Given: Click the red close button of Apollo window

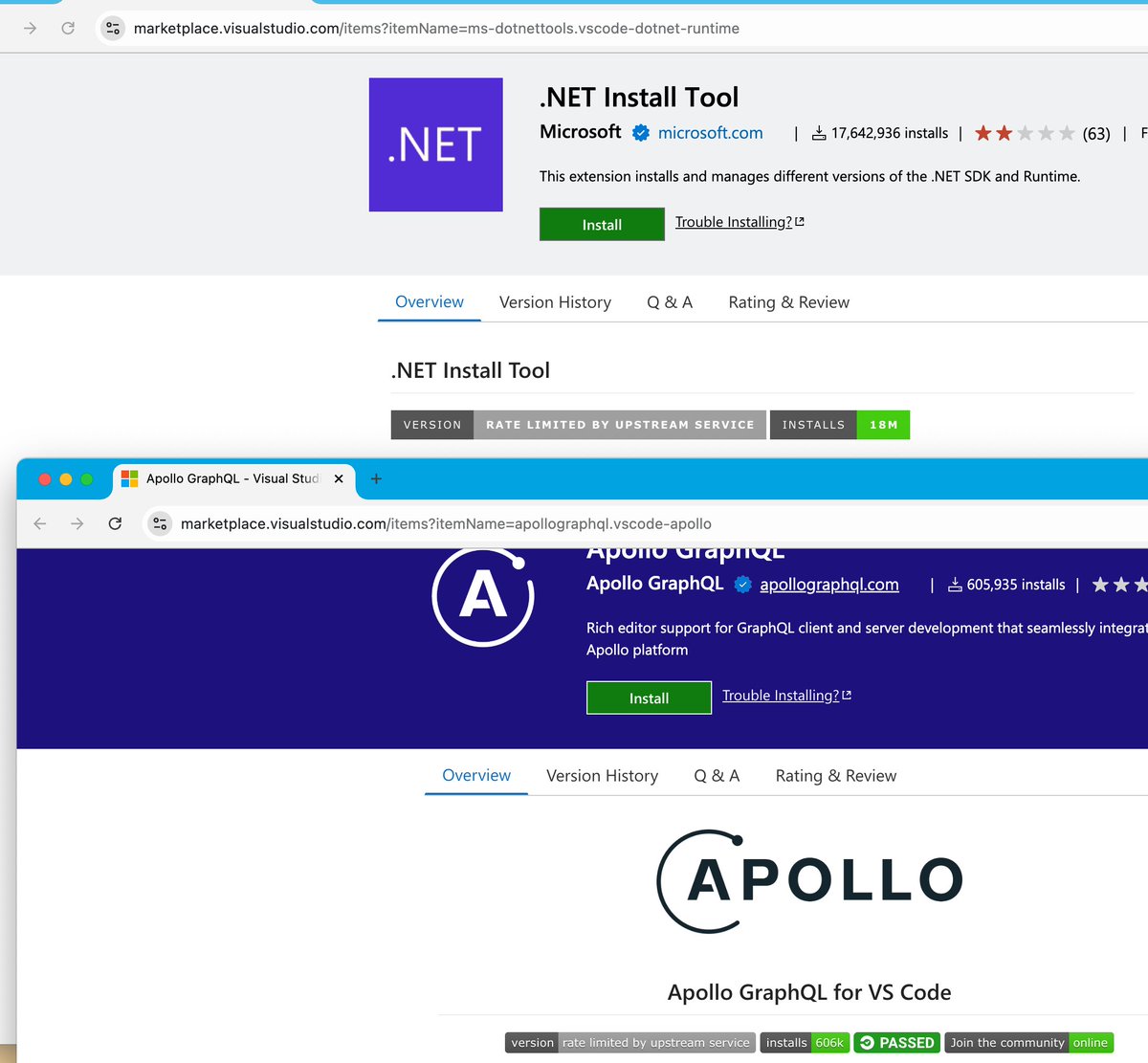Looking at the screenshot, I should pos(44,478).
